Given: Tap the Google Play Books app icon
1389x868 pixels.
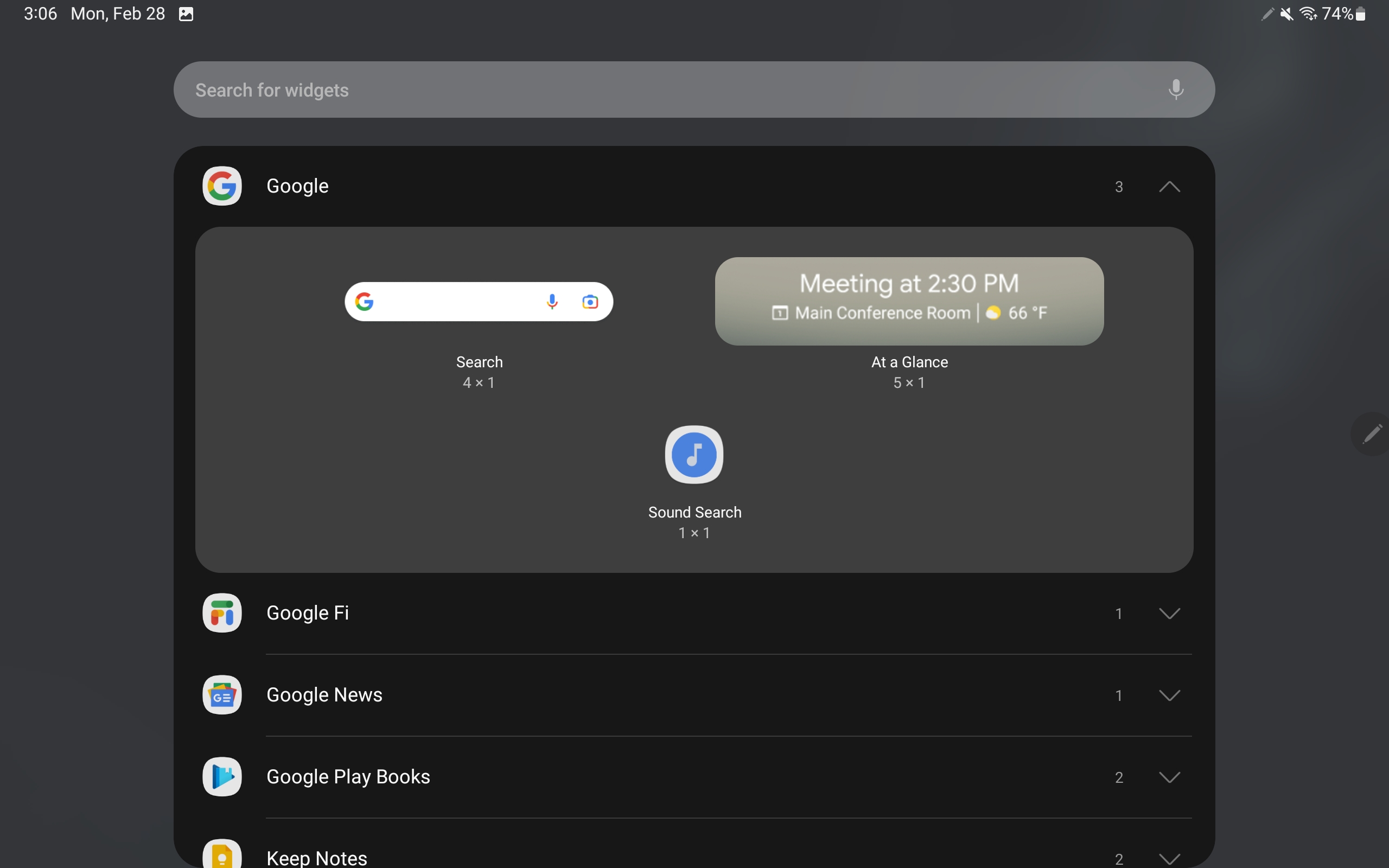Looking at the screenshot, I should [222, 777].
